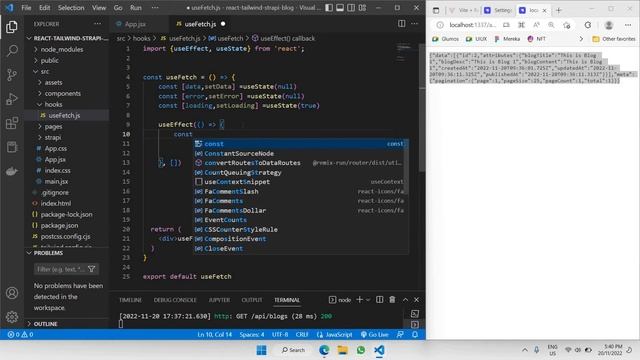Expand the strapi folder
Image resolution: width=640 pixels, height=360 pixels.
[53, 138]
